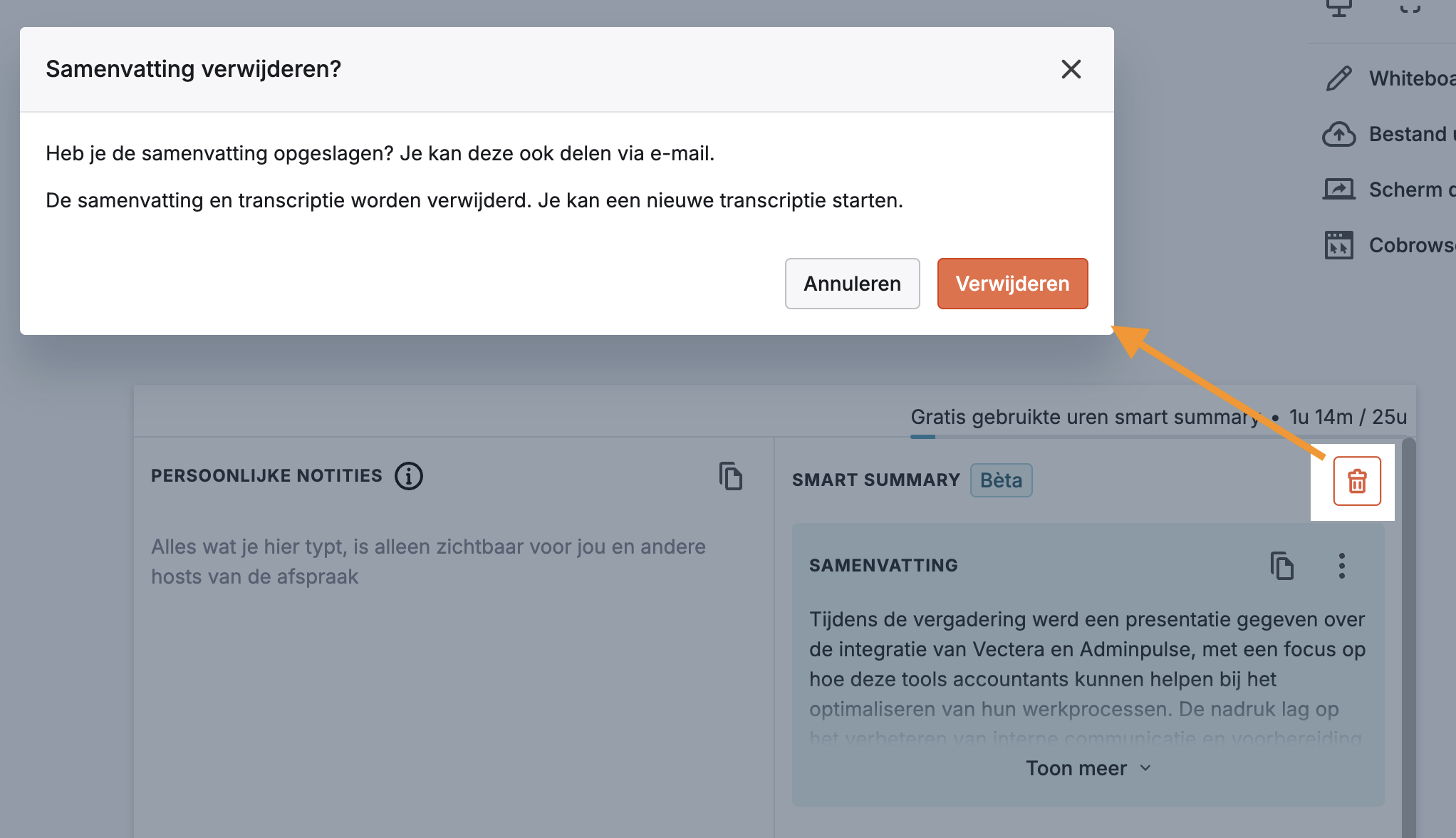The image size is (1456, 838).
Task: Open info icon beside Persoonlijke Notities
Action: point(409,476)
